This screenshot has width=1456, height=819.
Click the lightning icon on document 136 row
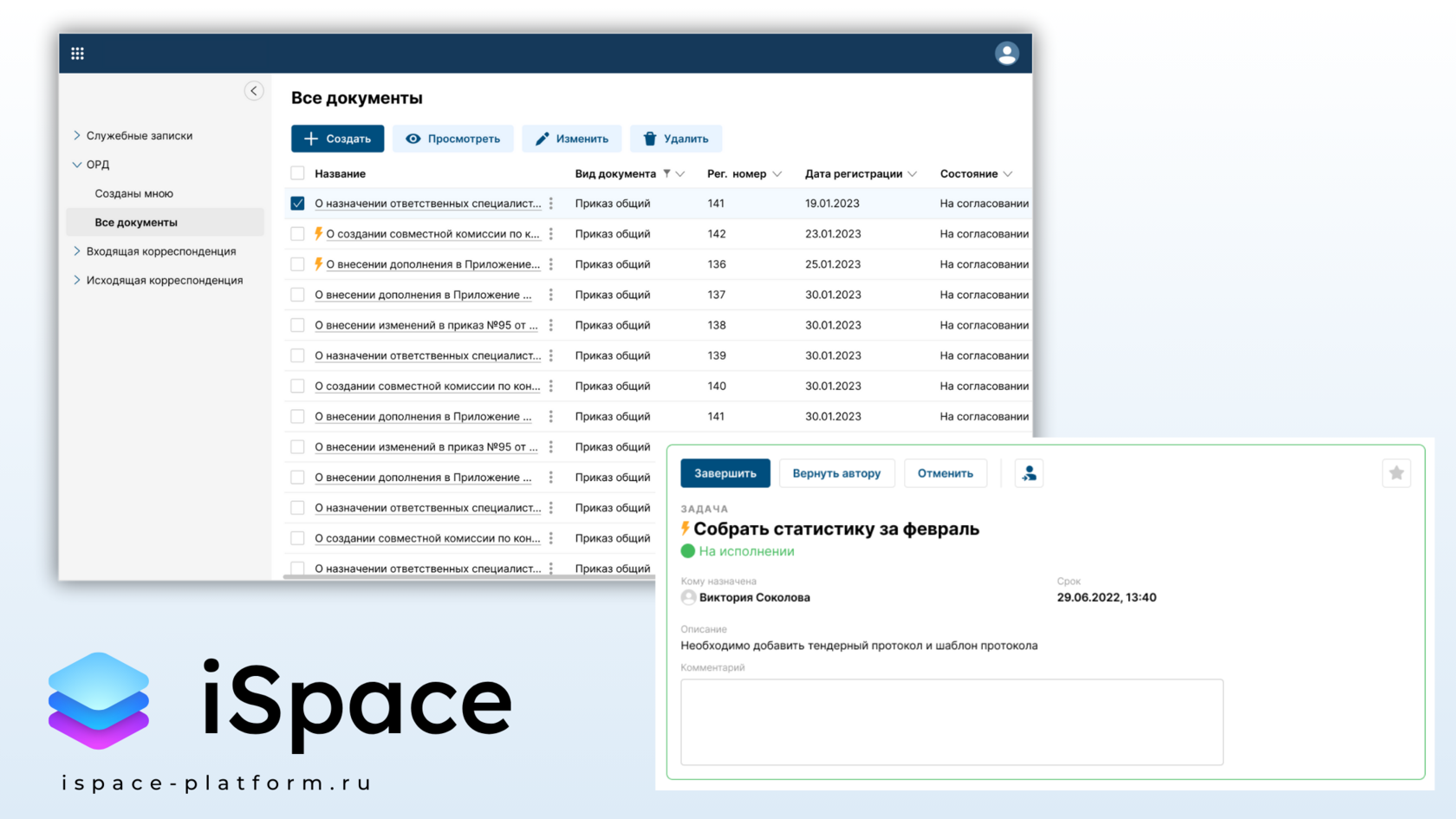[x=319, y=263]
